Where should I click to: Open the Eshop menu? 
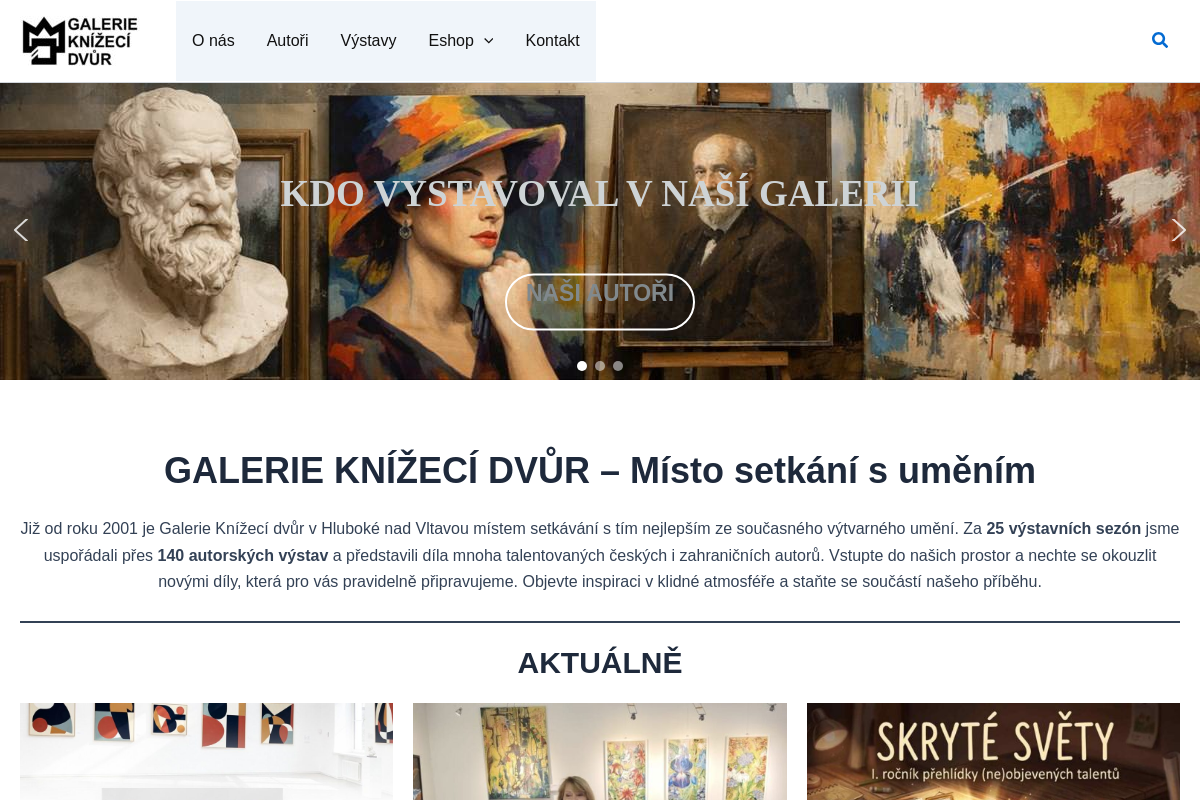(x=450, y=41)
